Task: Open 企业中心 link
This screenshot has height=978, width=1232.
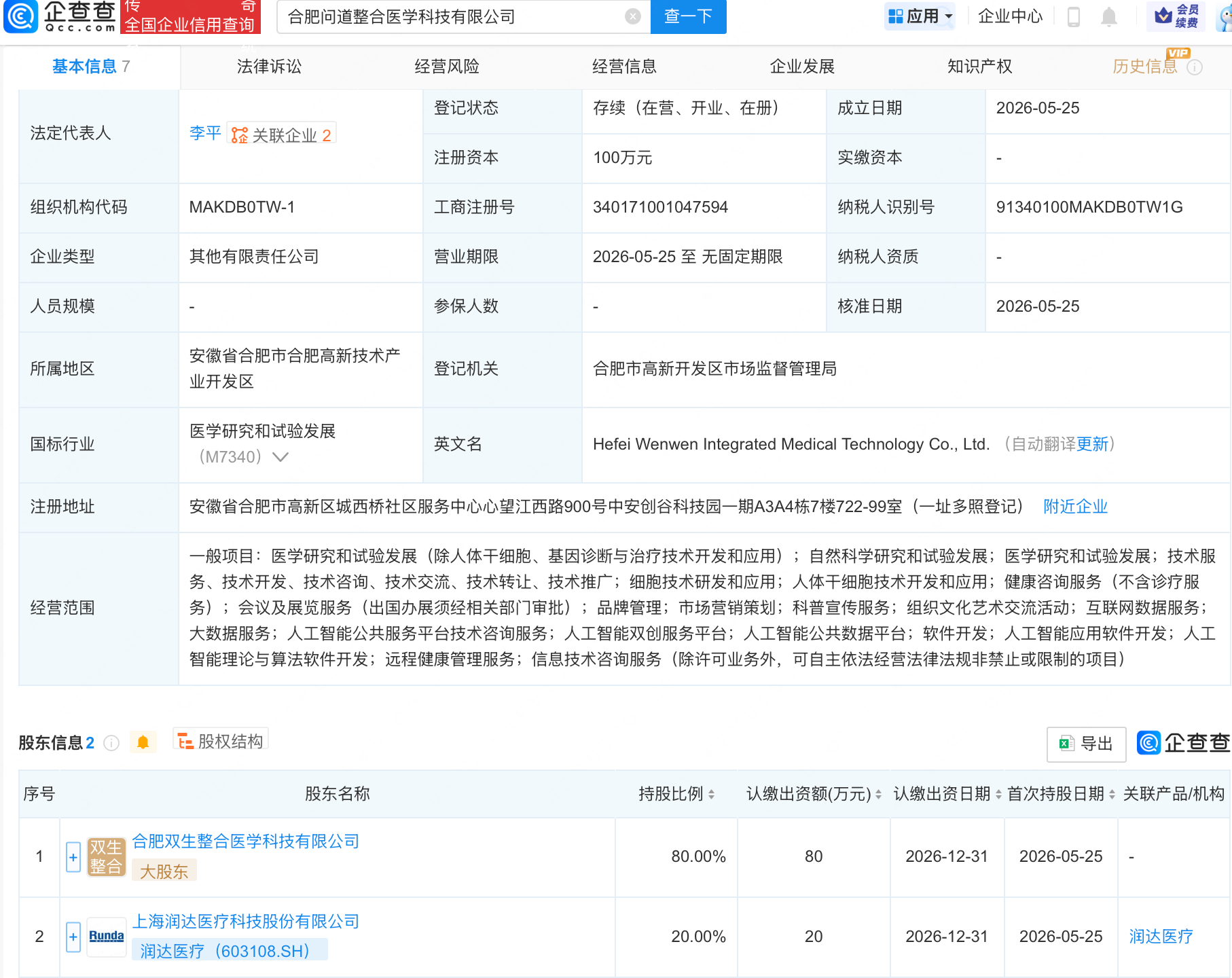Action: tap(1010, 16)
